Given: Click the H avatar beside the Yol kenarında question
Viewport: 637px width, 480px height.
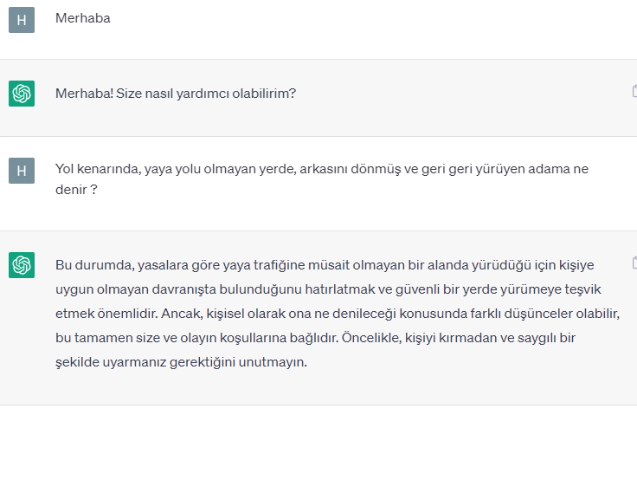Looking at the screenshot, I should pyautogui.click(x=22, y=171).
